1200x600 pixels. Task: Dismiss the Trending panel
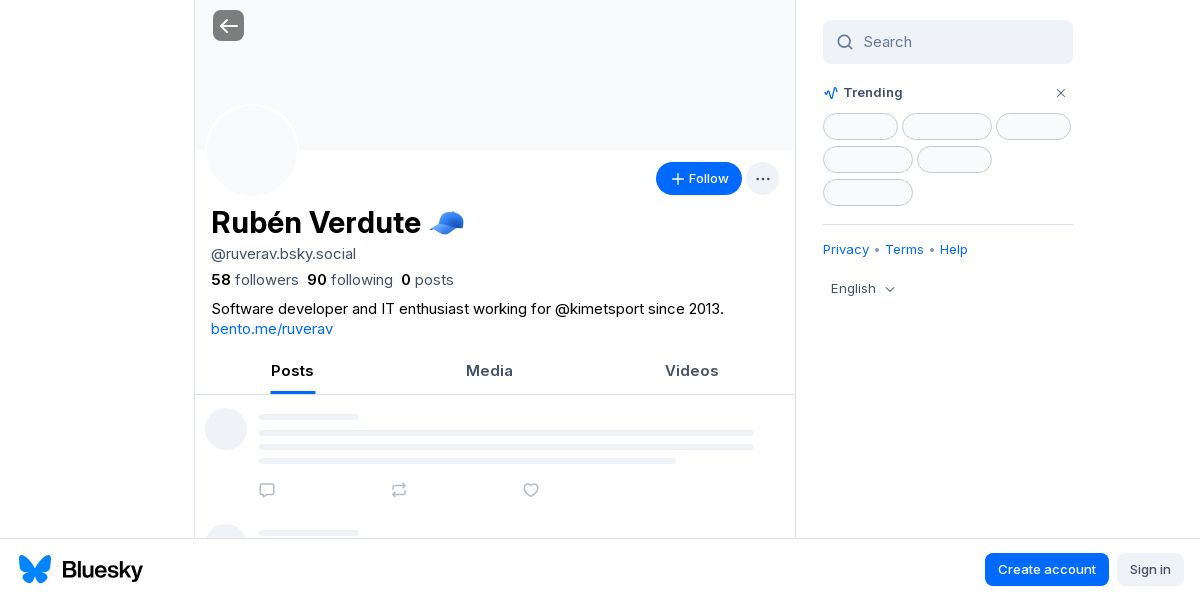coord(1061,93)
